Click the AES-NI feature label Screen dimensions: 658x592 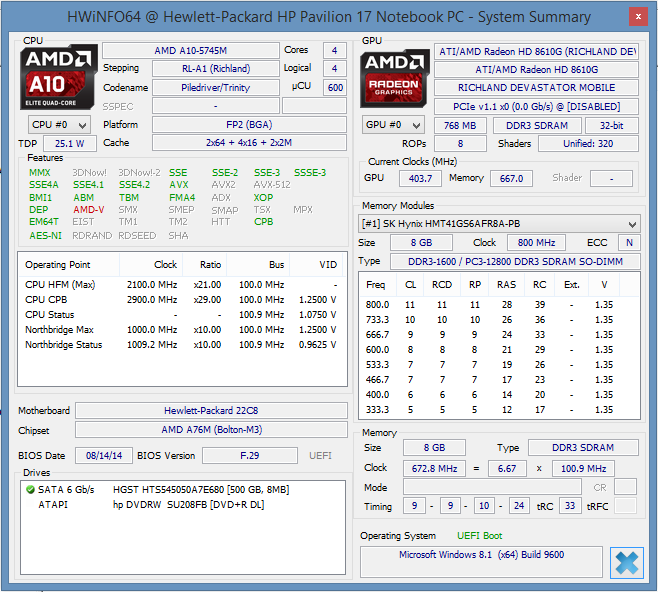(x=45, y=236)
